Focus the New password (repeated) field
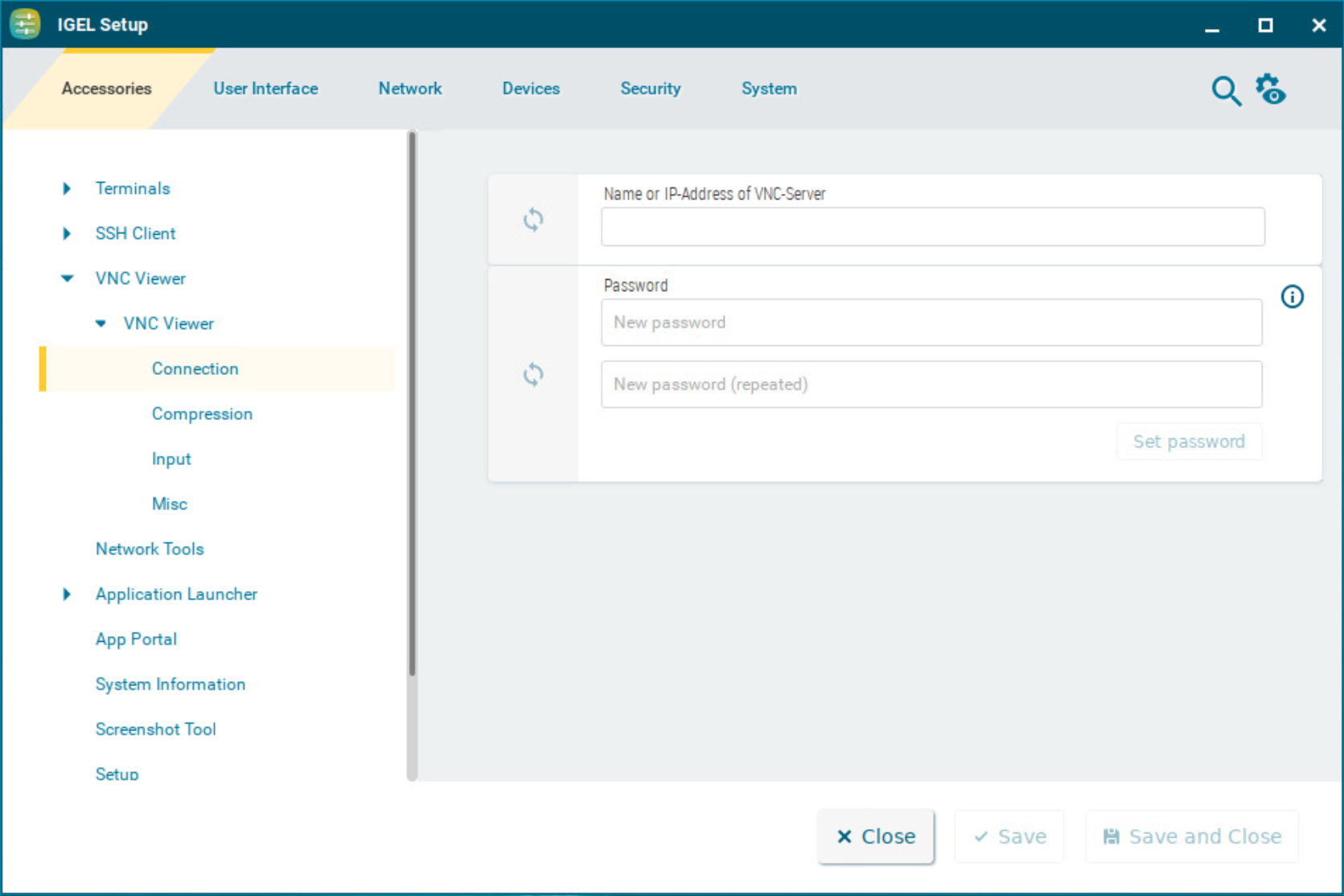The height and width of the screenshot is (896, 1344). pos(931,384)
